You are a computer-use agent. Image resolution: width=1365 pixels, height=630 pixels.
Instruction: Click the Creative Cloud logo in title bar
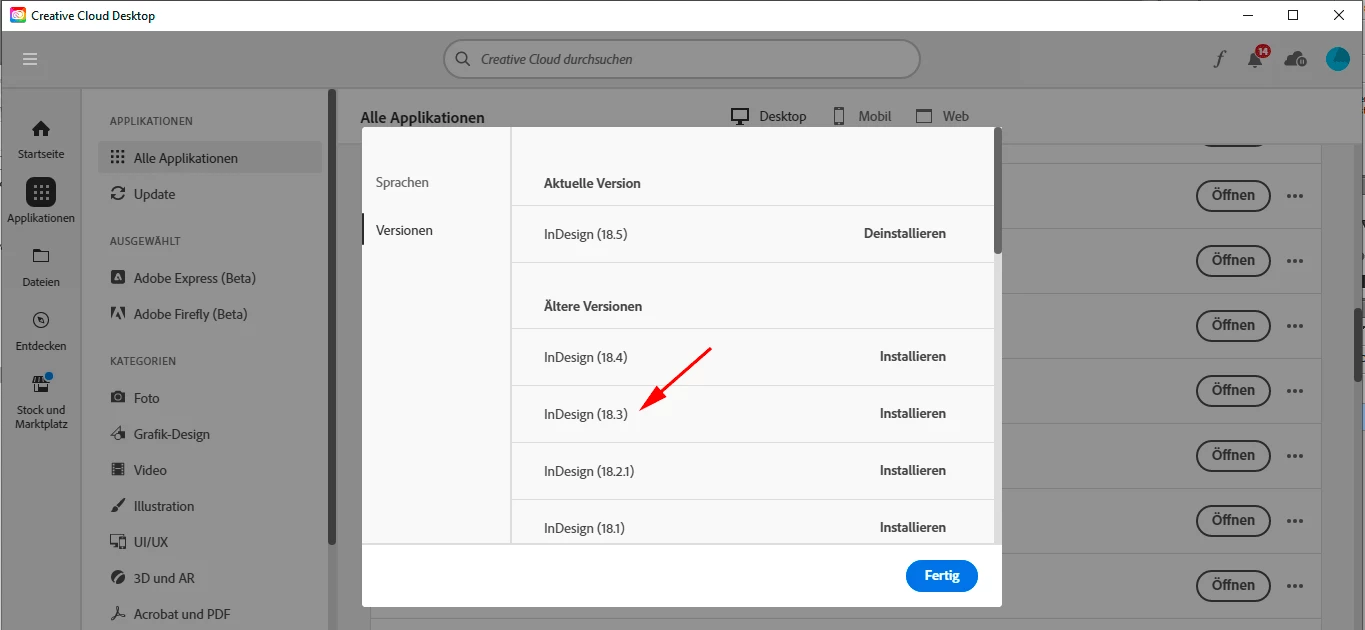17,15
